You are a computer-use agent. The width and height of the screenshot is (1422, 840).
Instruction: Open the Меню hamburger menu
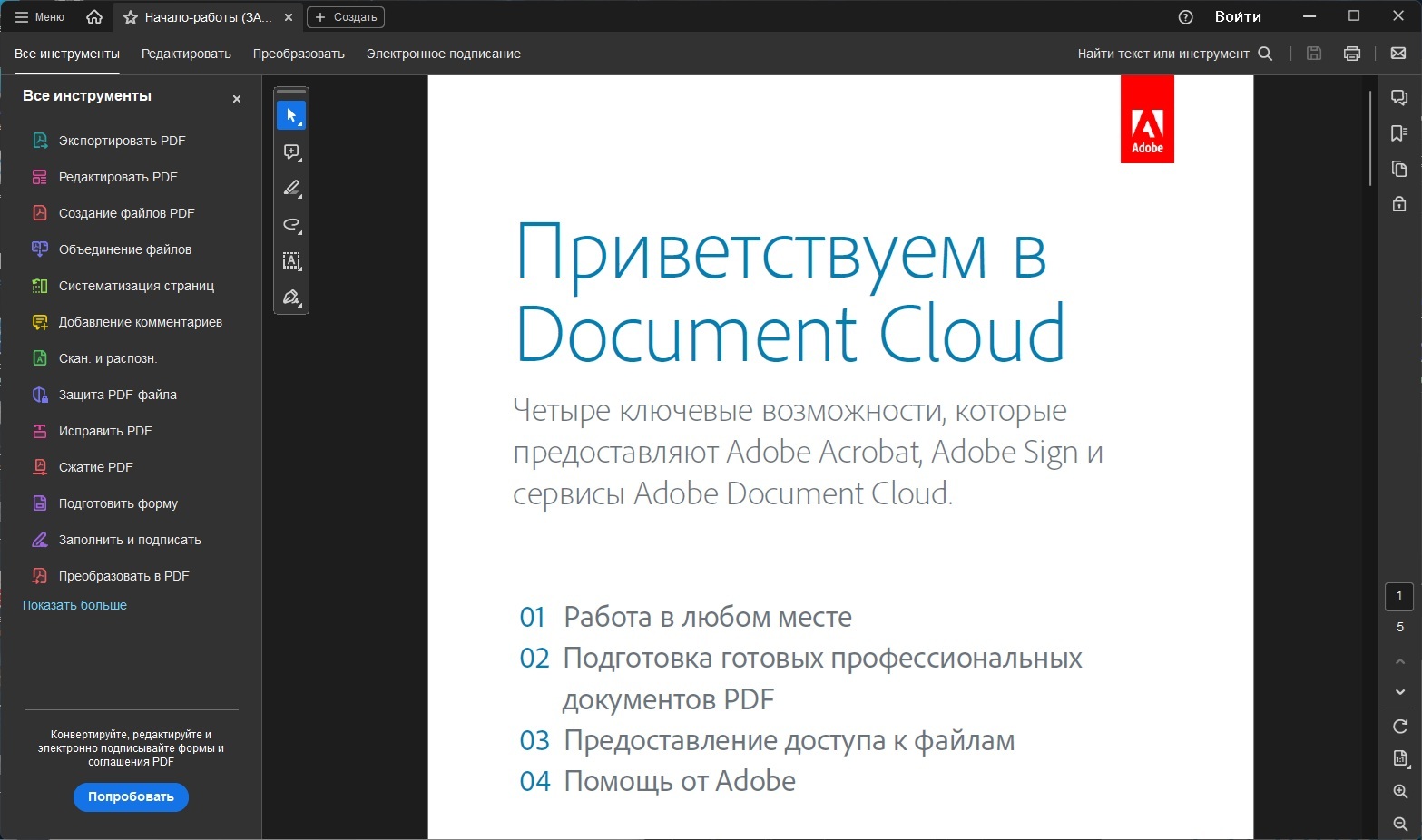click(40, 17)
